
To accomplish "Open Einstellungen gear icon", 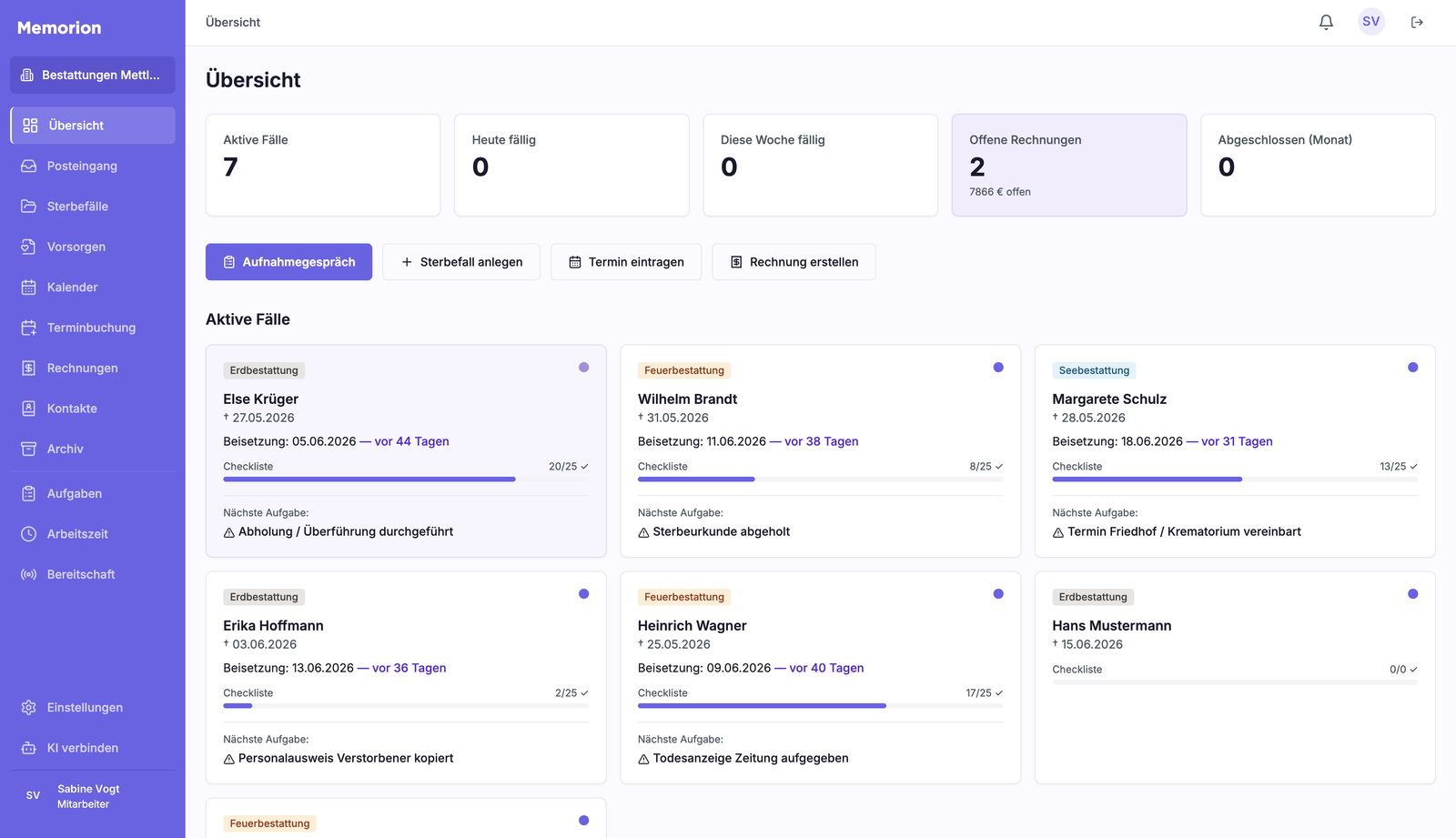I will [29, 707].
